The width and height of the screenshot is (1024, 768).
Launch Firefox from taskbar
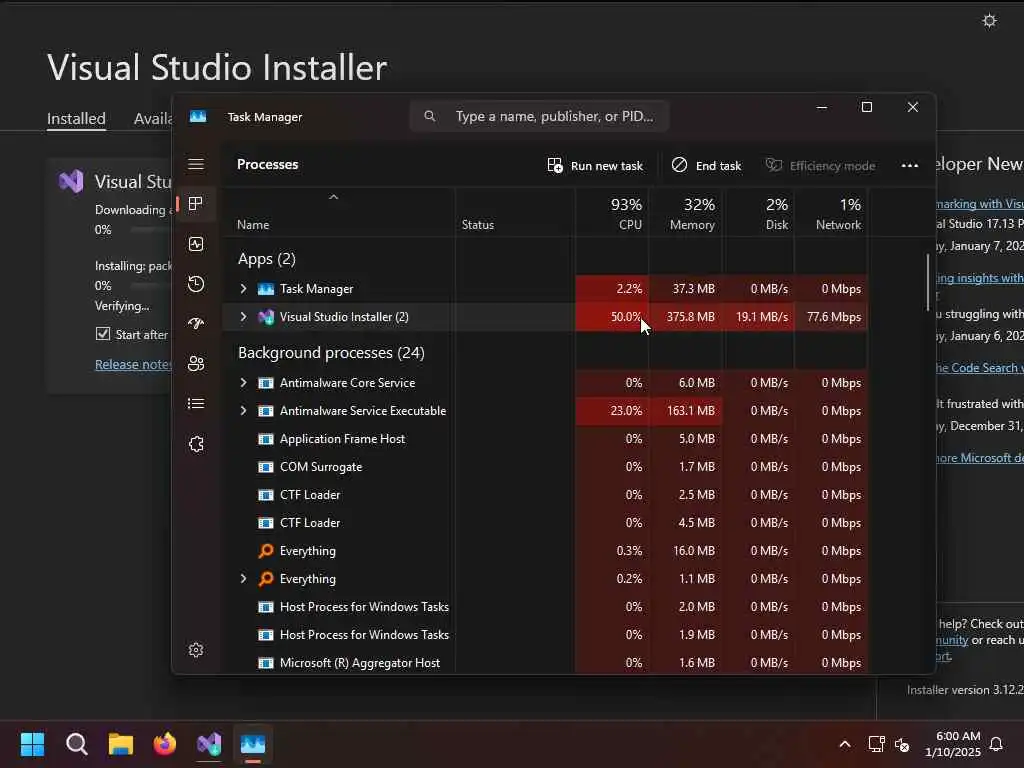click(x=165, y=744)
